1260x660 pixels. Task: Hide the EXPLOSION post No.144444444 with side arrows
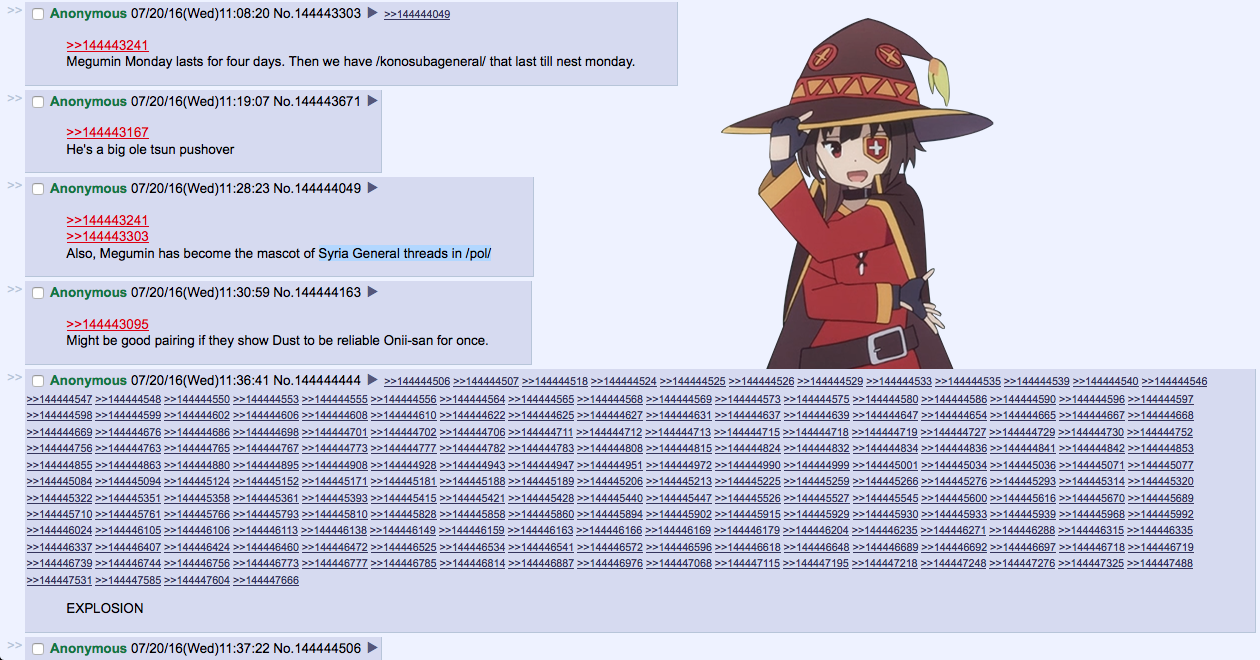(14, 377)
